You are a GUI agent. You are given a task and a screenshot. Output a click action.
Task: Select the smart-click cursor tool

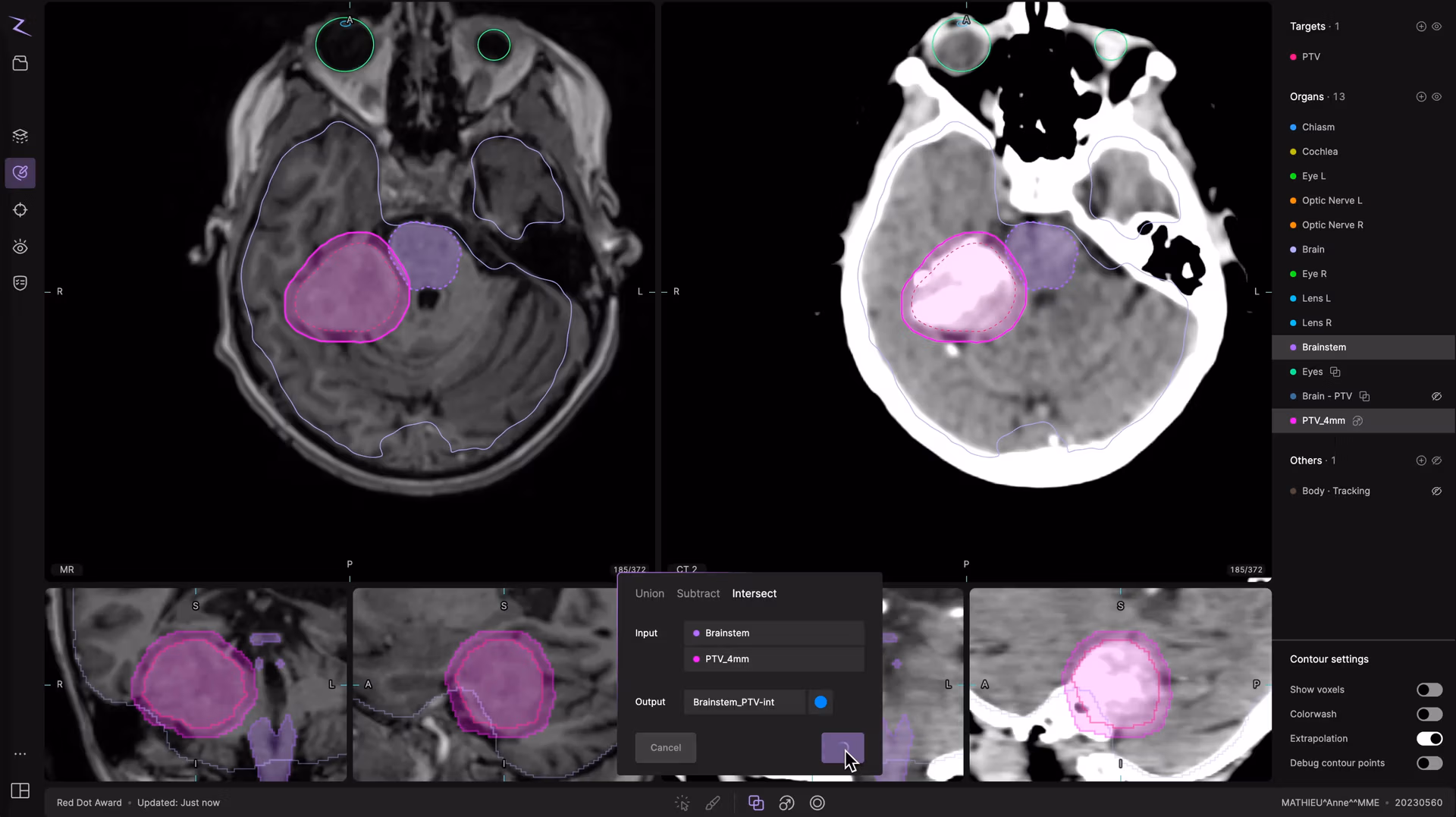point(682,803)
